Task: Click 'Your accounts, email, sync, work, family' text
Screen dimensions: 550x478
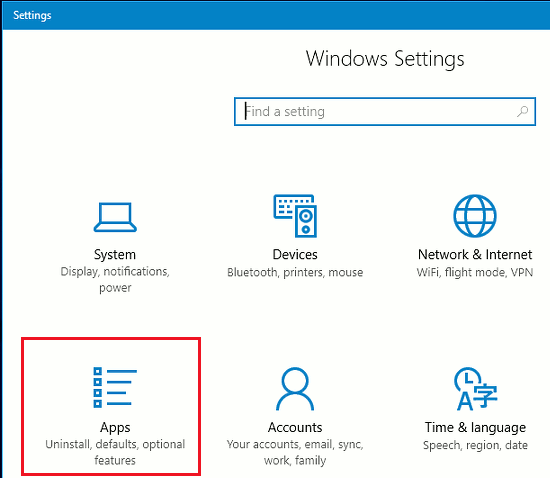Action: 295,452
